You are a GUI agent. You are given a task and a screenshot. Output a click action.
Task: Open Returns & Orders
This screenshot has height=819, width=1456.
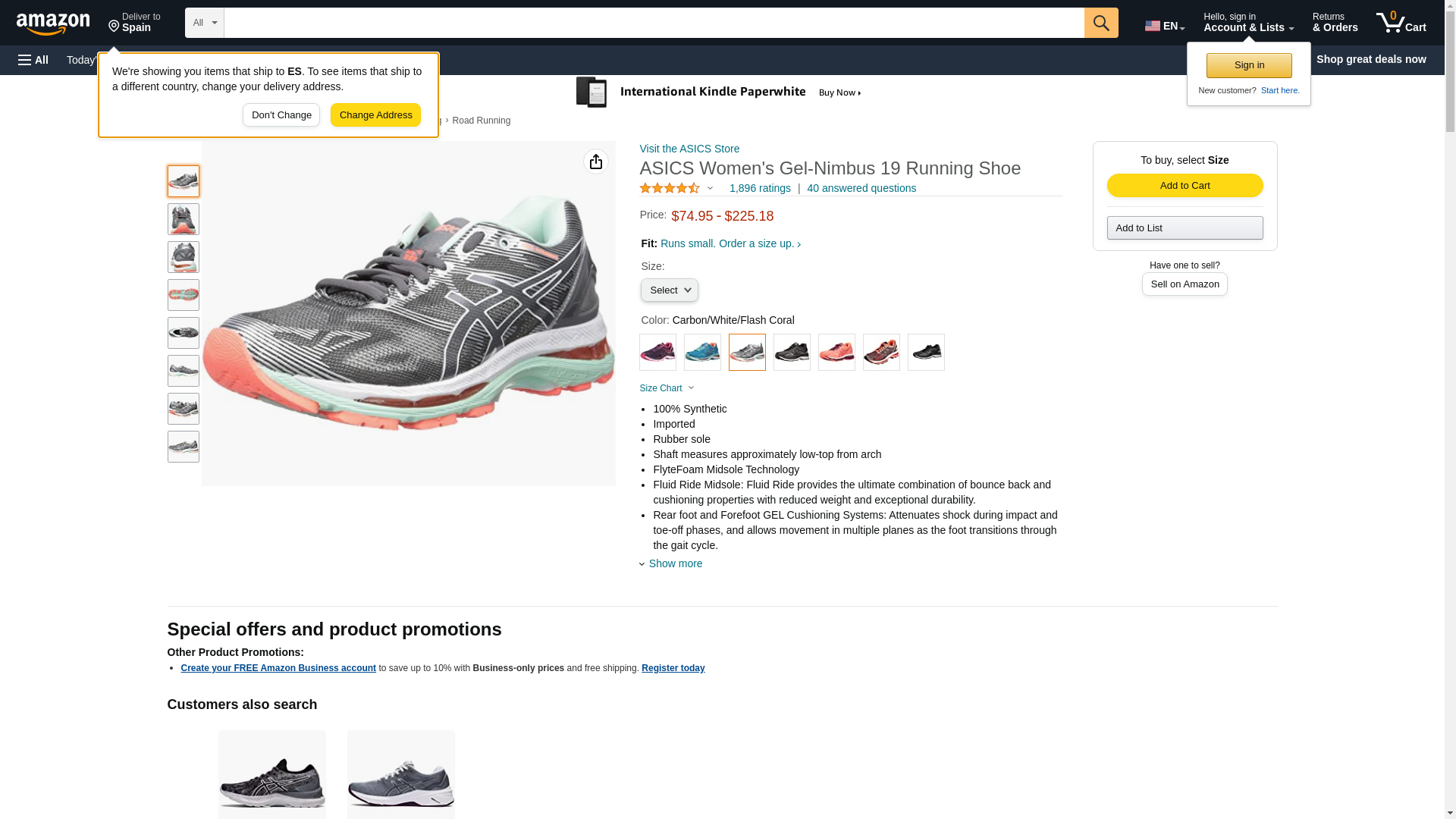coord(1335,23)
